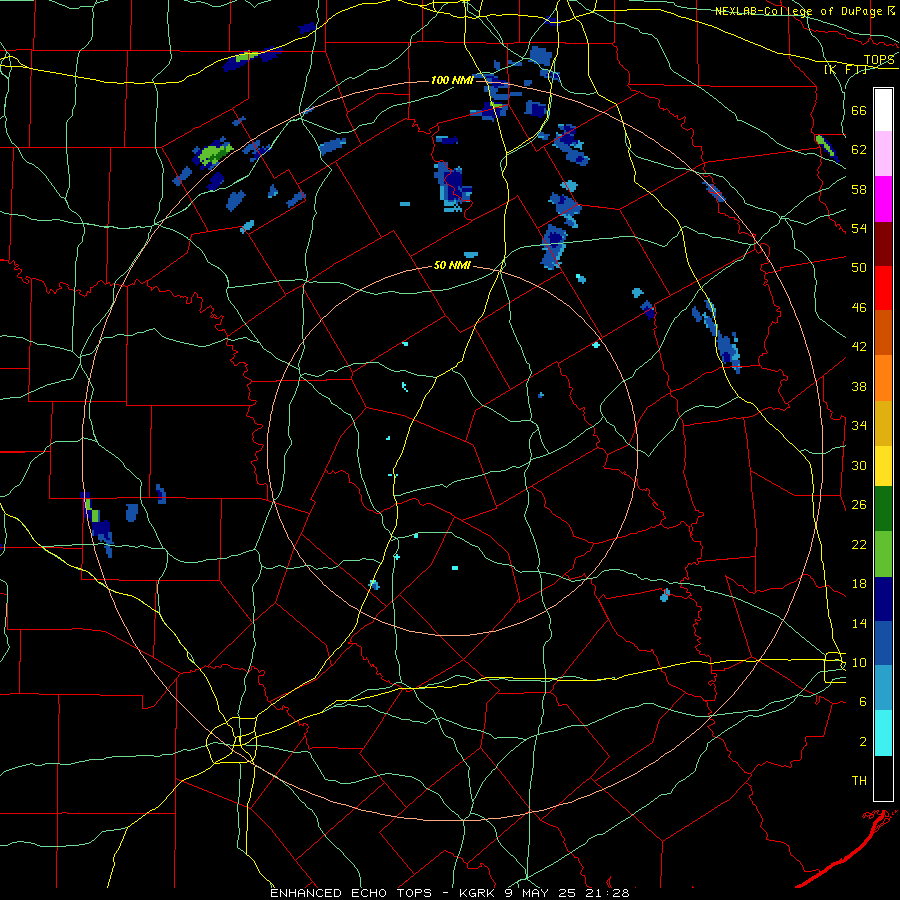Screen dimensions: 900x900
Task: Click the legend value '18'
Action: point(859,584)
